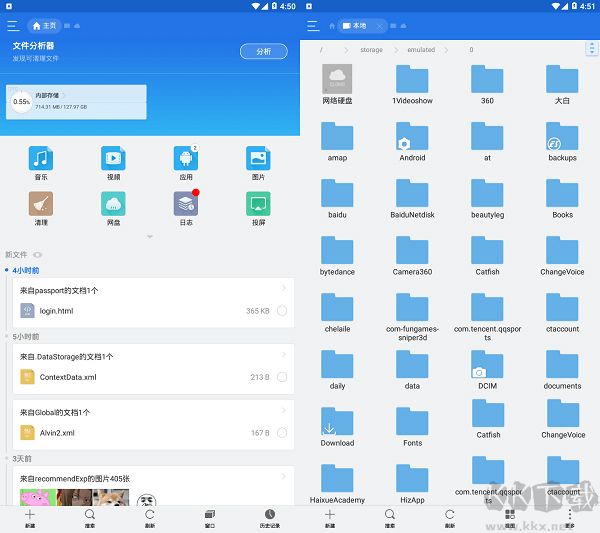Open the 内部存储 internal storage card

(x=76, y=102)
